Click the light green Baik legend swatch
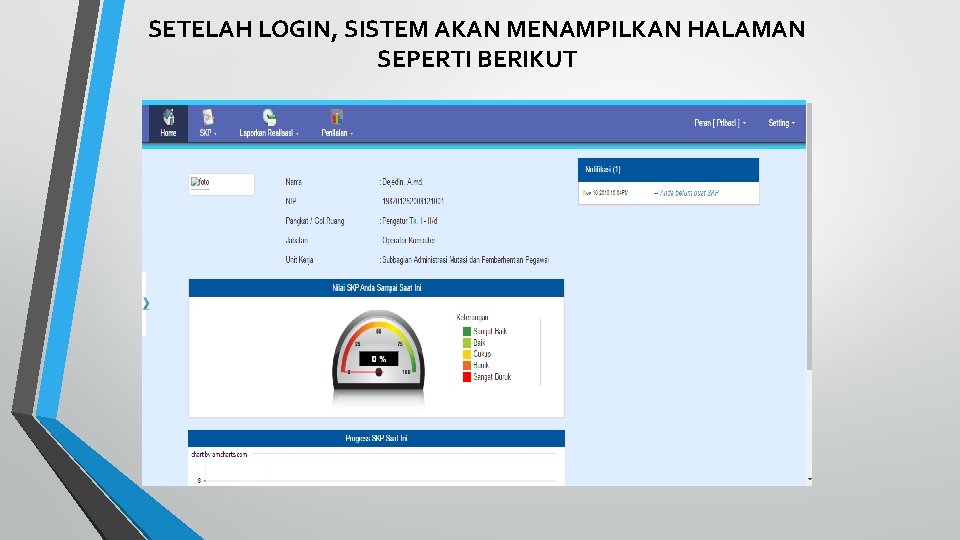 click(467, 343)
